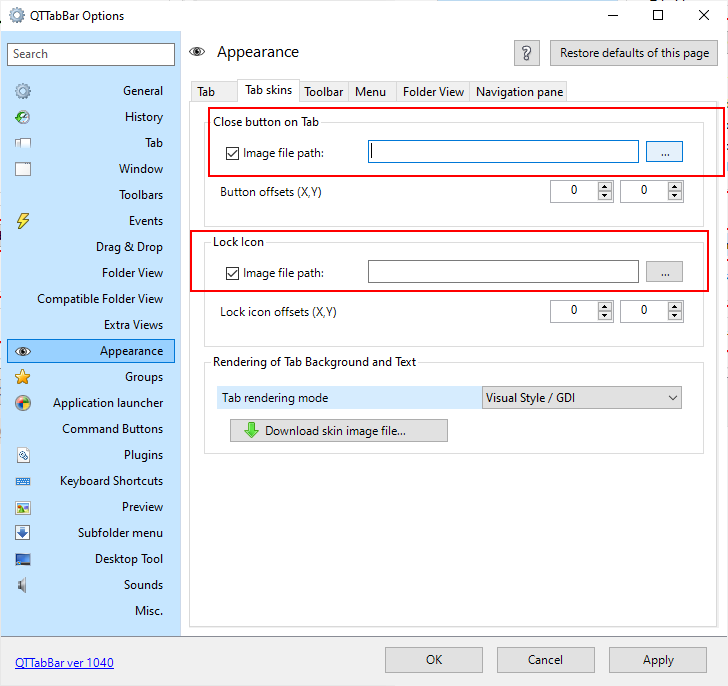Image resolution: width=728 pixels, height=686 pixels.
Task: Open Keyboard Shortcuts icon in sidebar
Action: point(23,481)
